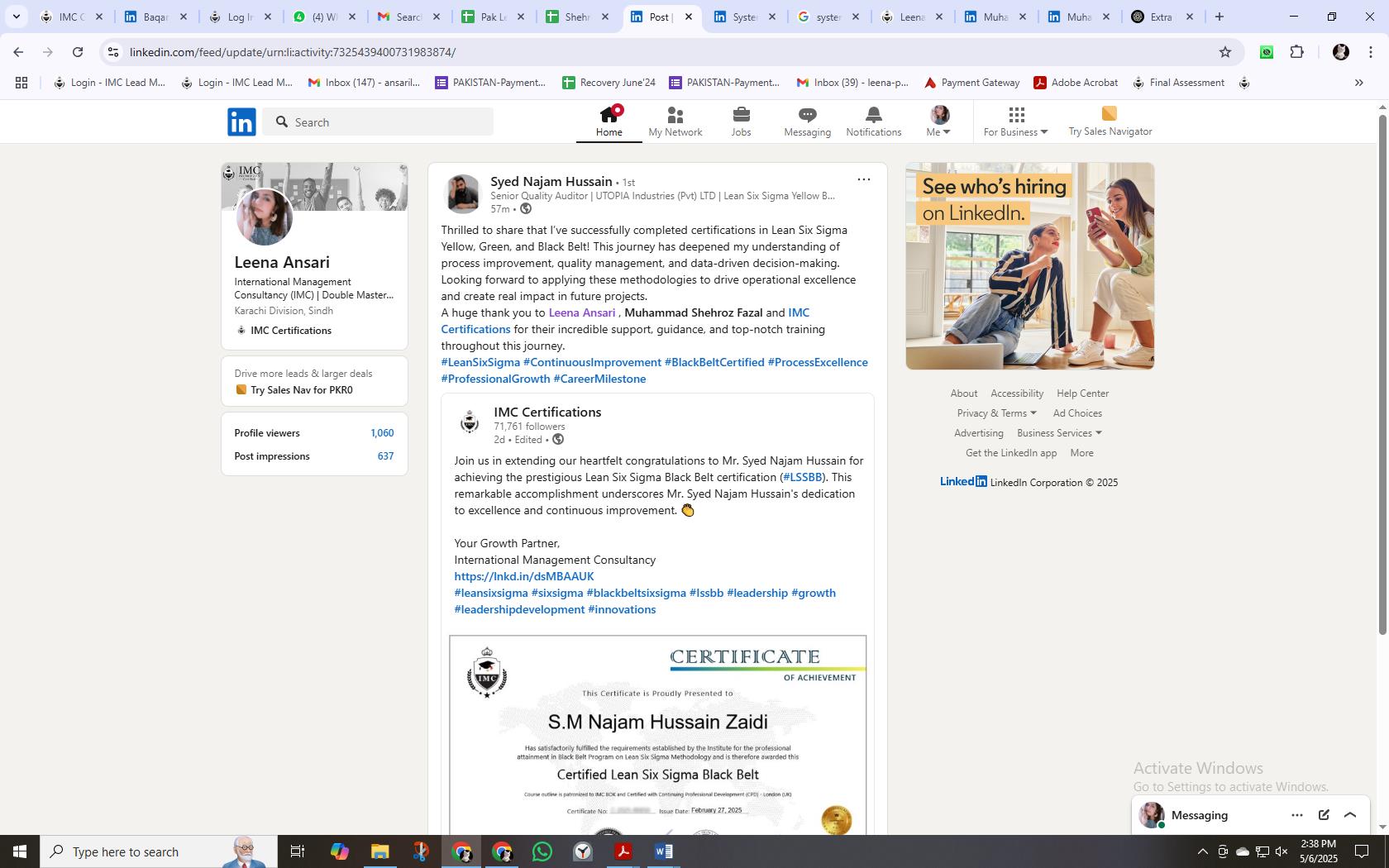Compose a new message icon
Viewport: 1389px width, 868px height.
tap(1324, 815)
